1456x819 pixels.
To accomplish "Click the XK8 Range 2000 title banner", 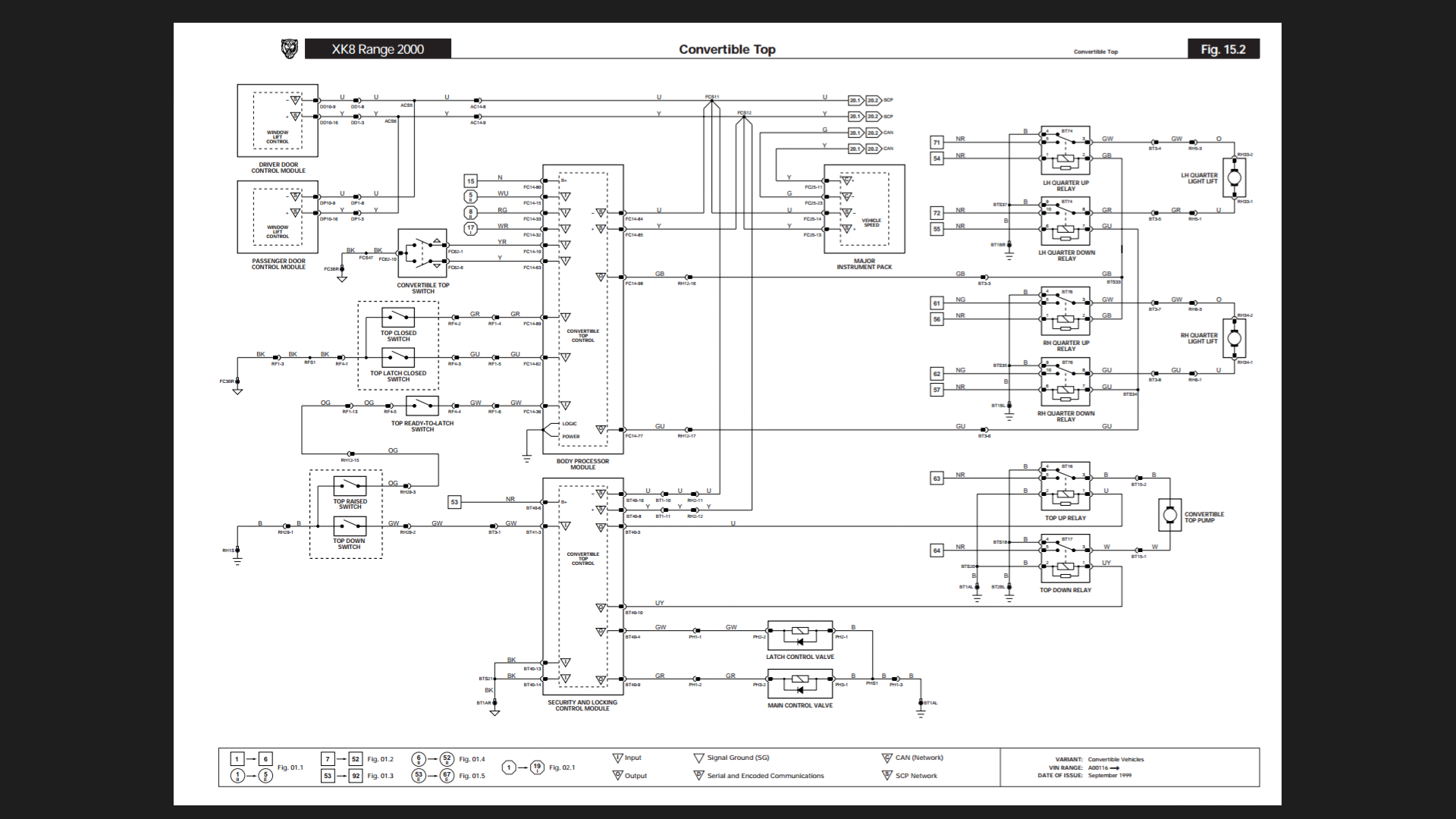I will (x=378, y=49).
